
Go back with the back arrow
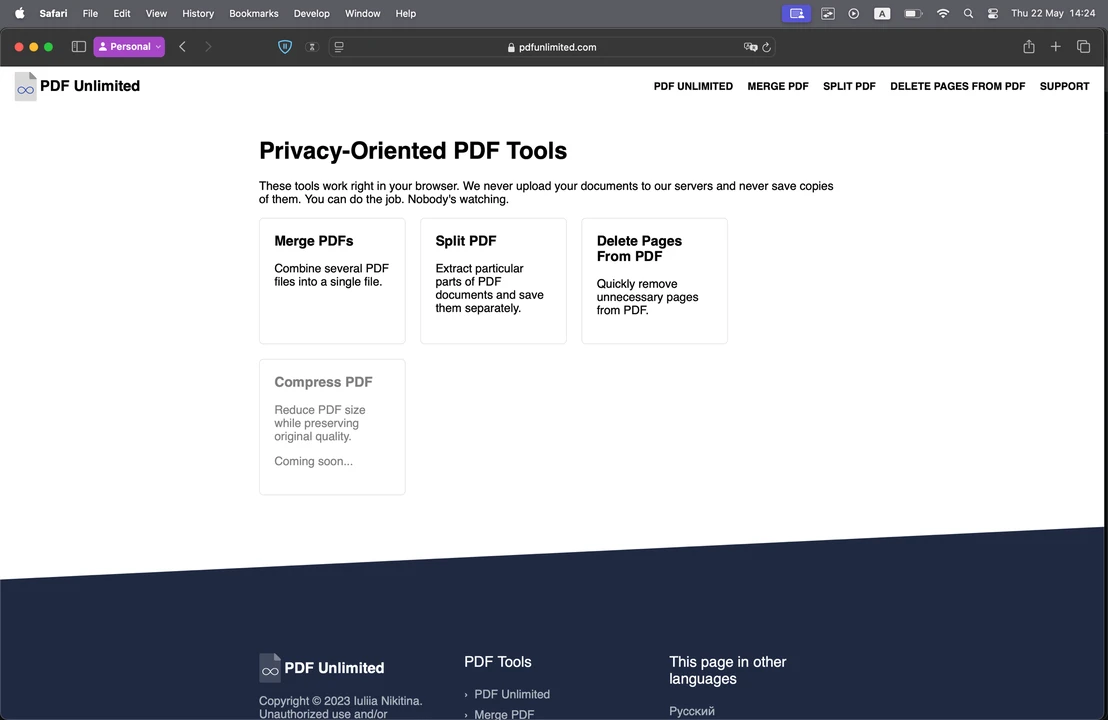[x=182, y=47]
